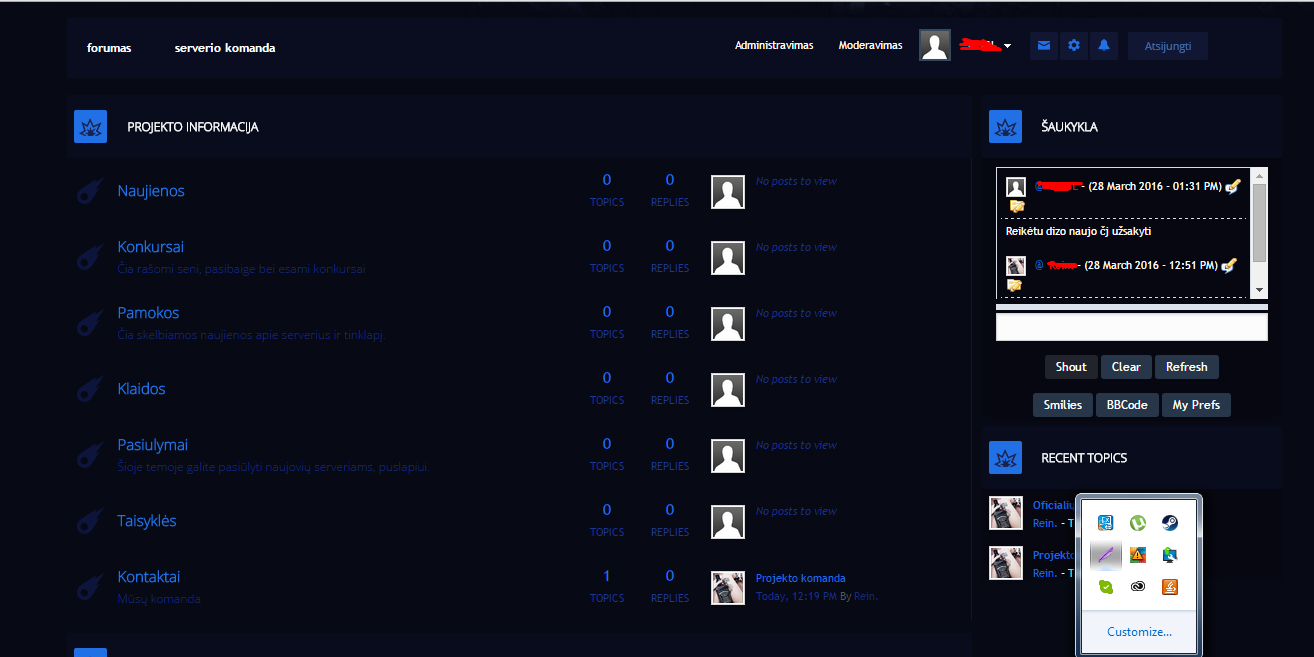Open the My Prefs button
1314x657 pixels.
coord(1196,405)
